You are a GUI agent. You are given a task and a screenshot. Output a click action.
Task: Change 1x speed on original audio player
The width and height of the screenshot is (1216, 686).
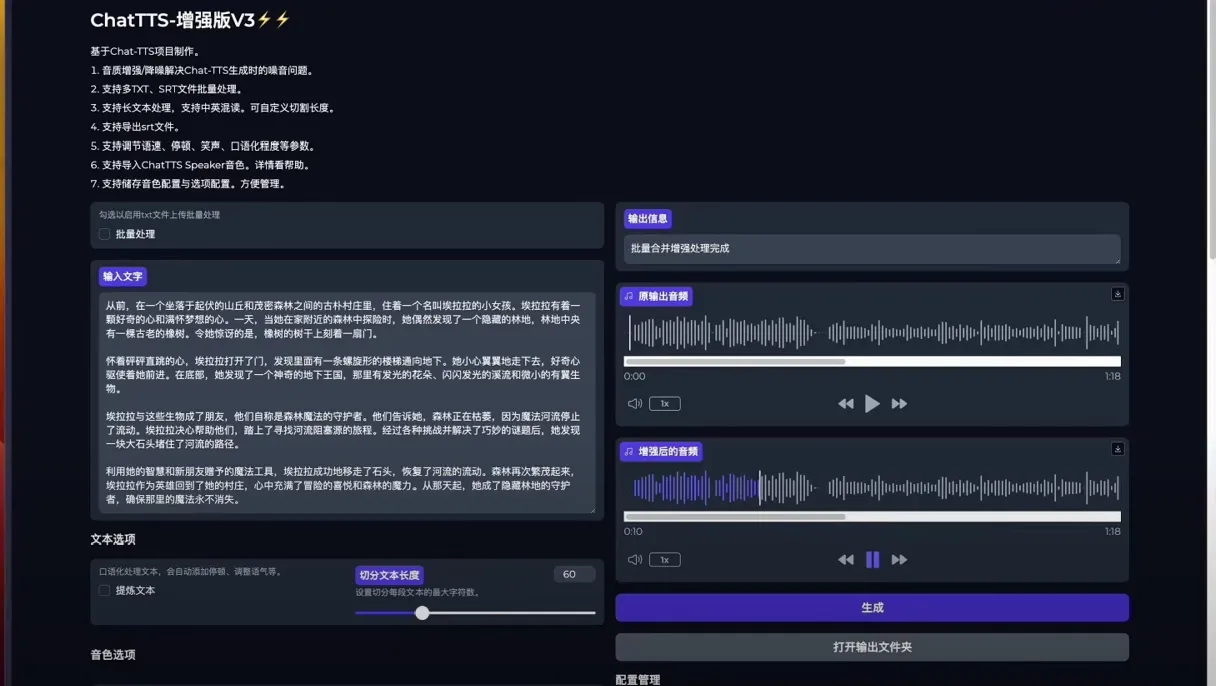[665, 404]
